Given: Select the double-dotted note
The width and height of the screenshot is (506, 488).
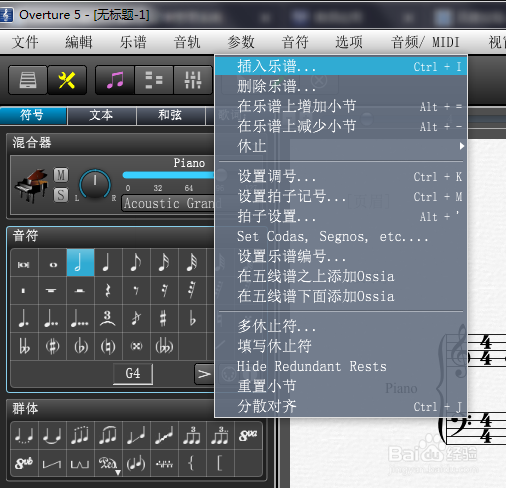Looking at the screenshot, I should point(52,318).
